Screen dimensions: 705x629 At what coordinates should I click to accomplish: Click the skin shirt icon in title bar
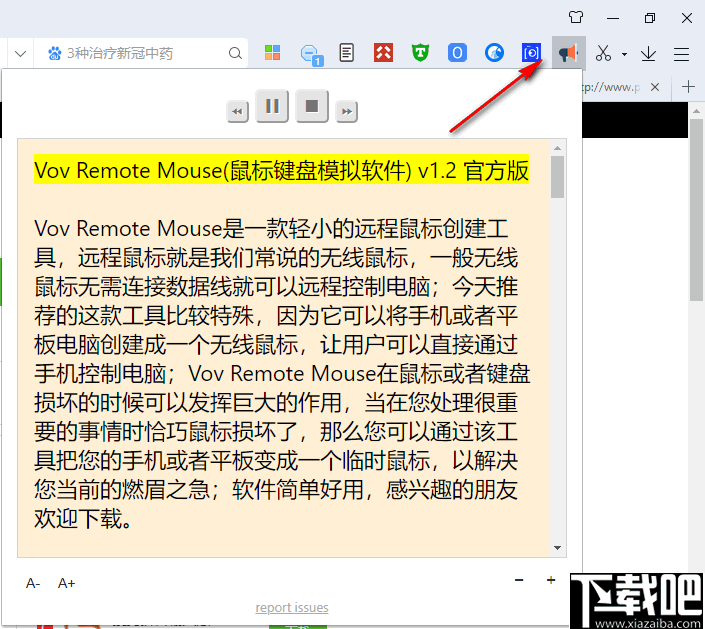(576, 18)
